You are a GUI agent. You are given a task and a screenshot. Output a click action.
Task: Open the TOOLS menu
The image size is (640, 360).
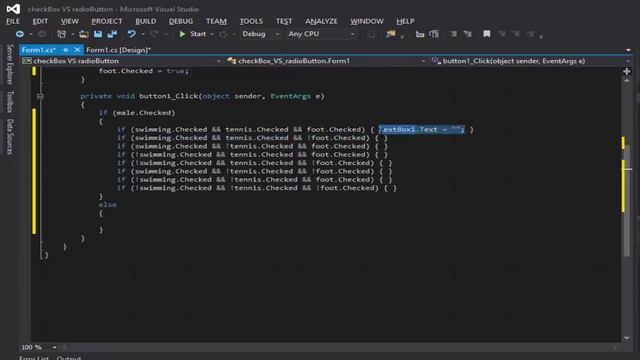tap(251, 21)
